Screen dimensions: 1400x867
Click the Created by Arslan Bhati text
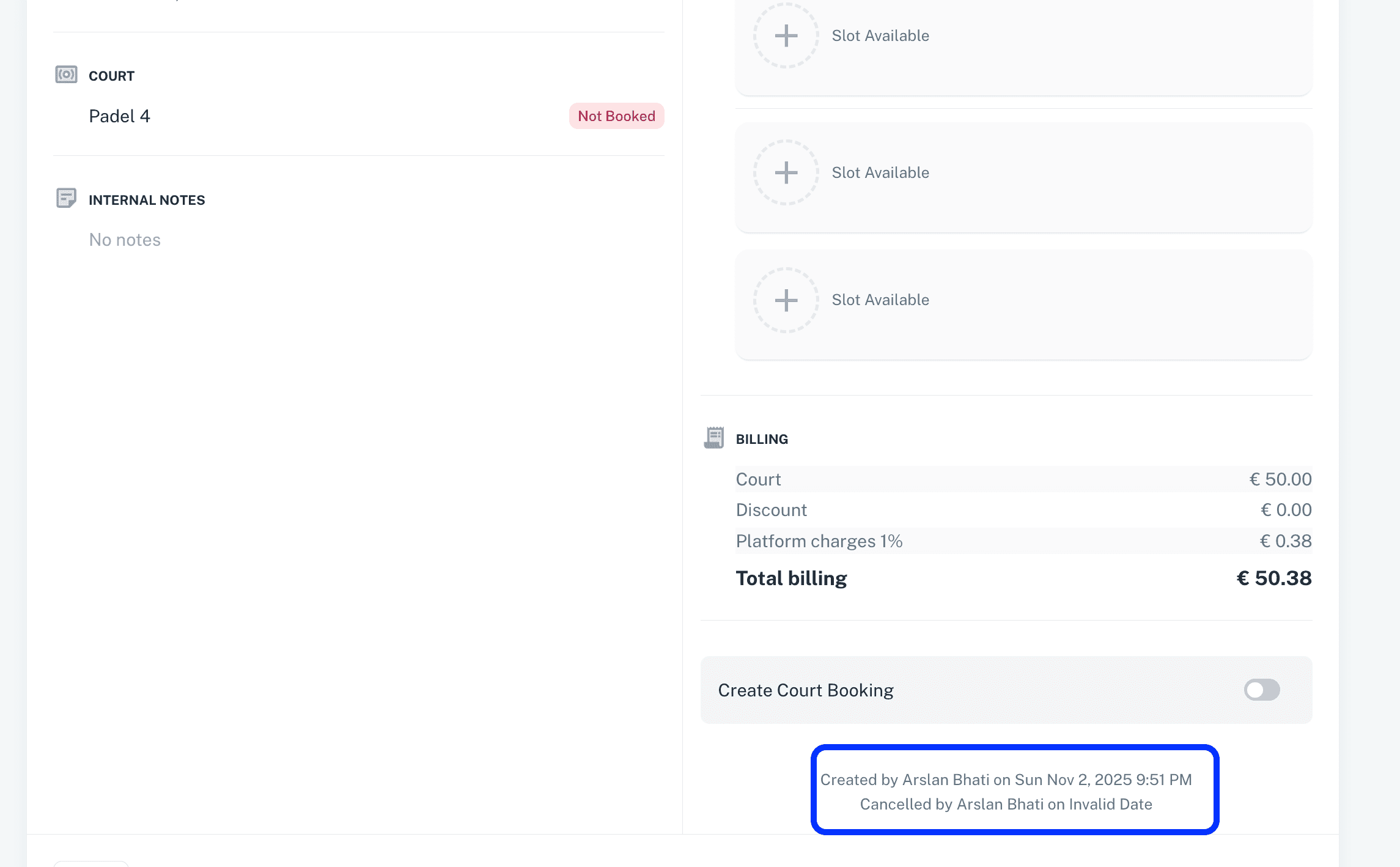click(1006, 780)
